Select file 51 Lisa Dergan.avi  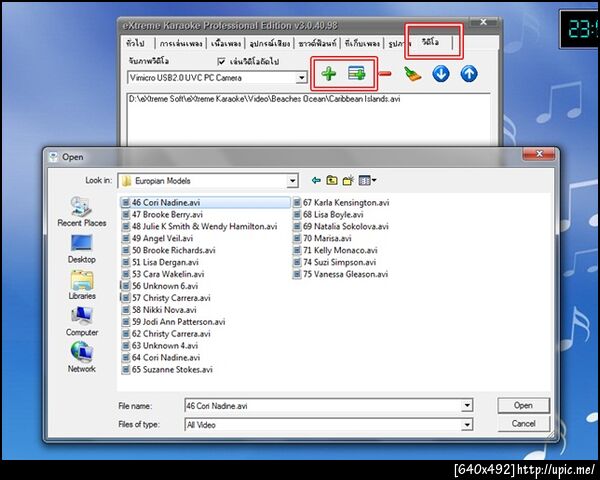point(160,262)
